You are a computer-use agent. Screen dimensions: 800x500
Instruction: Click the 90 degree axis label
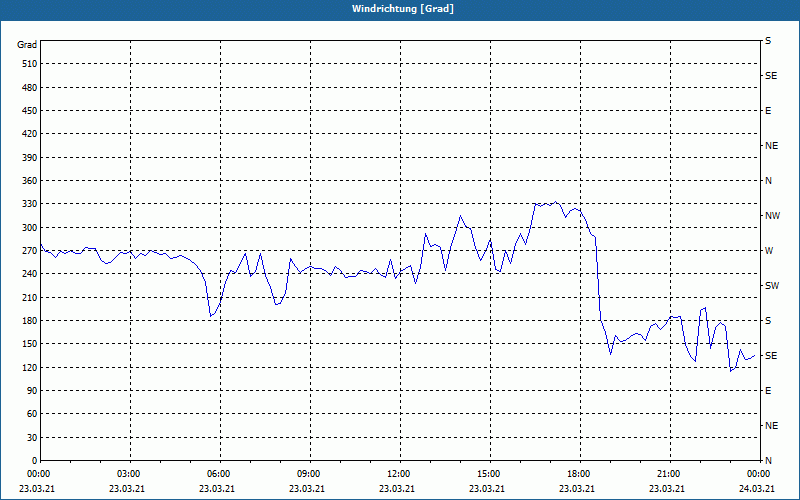tap(32, 391)
